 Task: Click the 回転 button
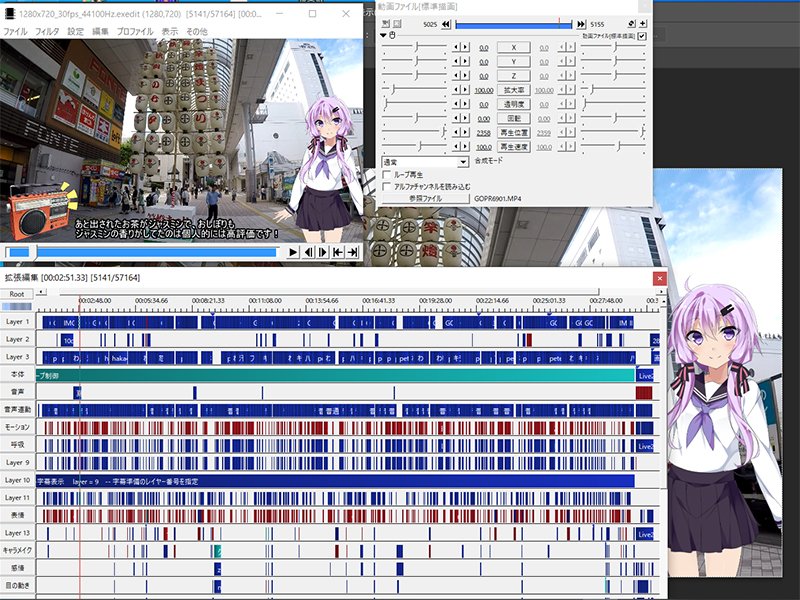click(x=514, y=118)
